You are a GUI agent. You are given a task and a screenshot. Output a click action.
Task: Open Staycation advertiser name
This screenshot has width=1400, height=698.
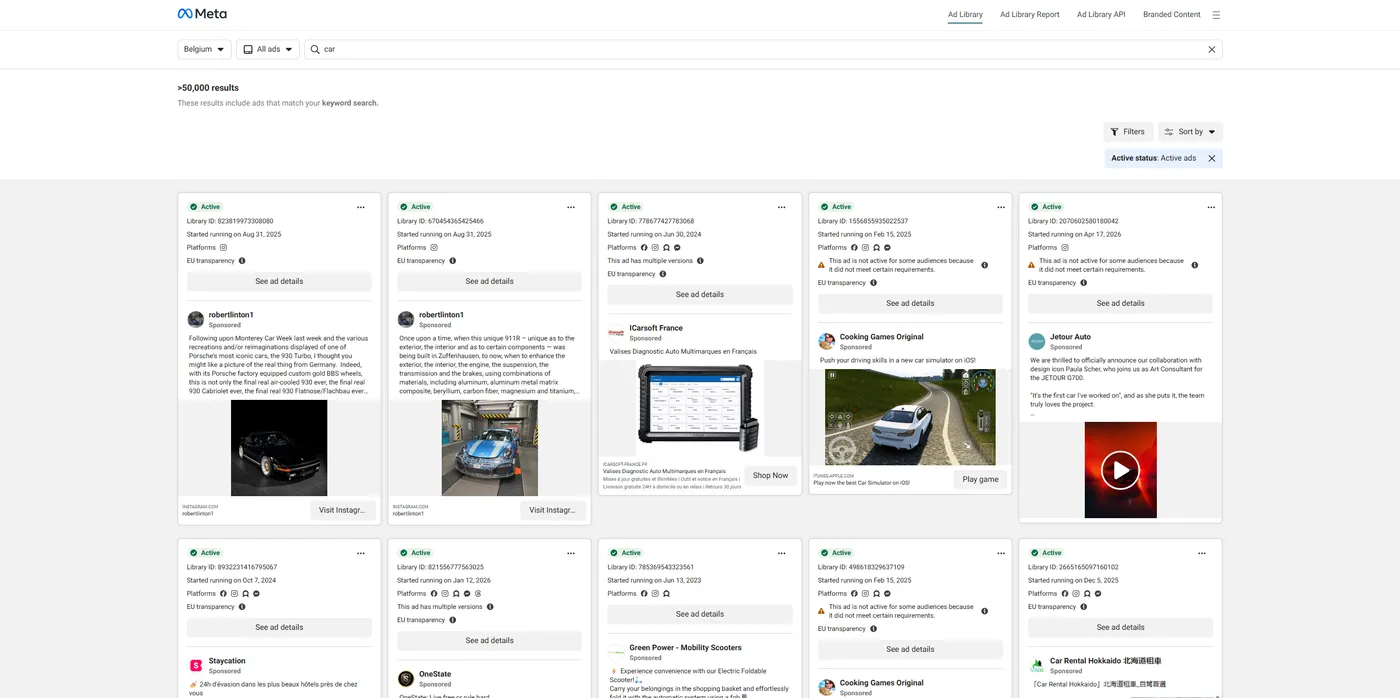pyautogui.click(x=227, y=661)
